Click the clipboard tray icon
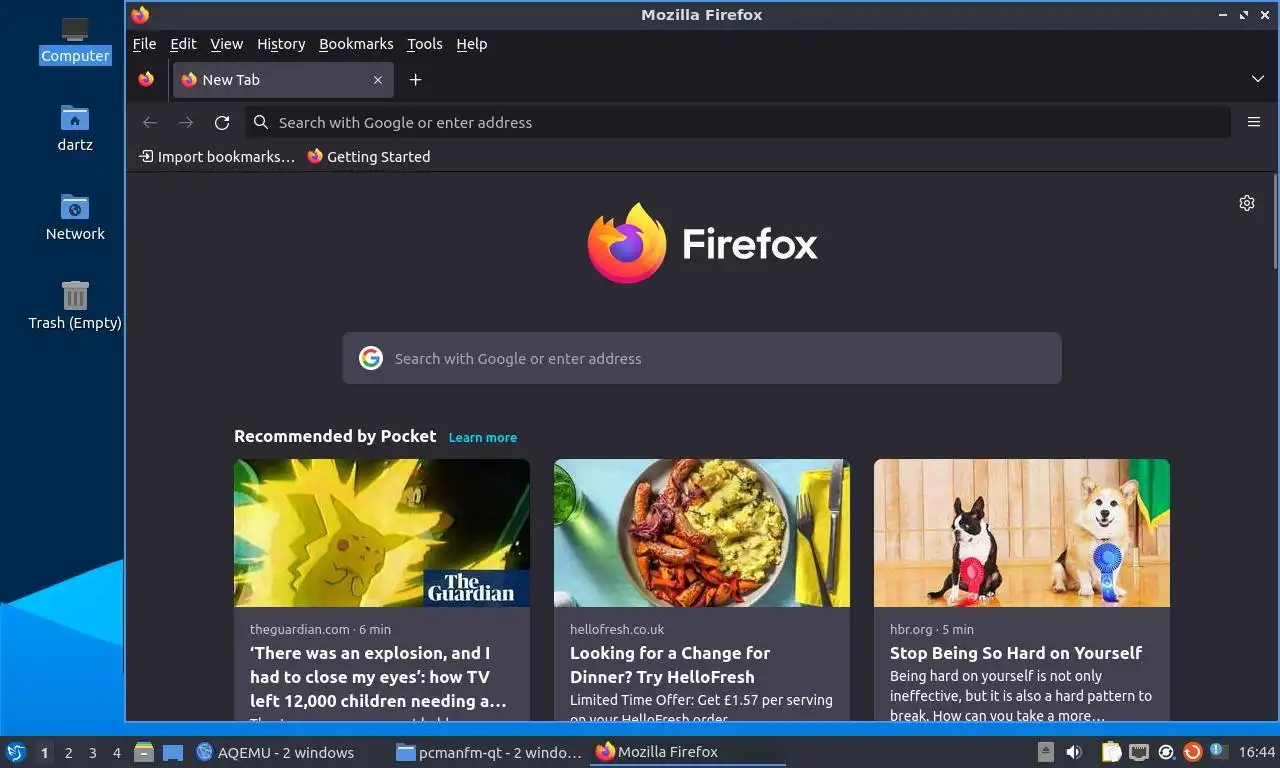 click(x=1111, y=752)
